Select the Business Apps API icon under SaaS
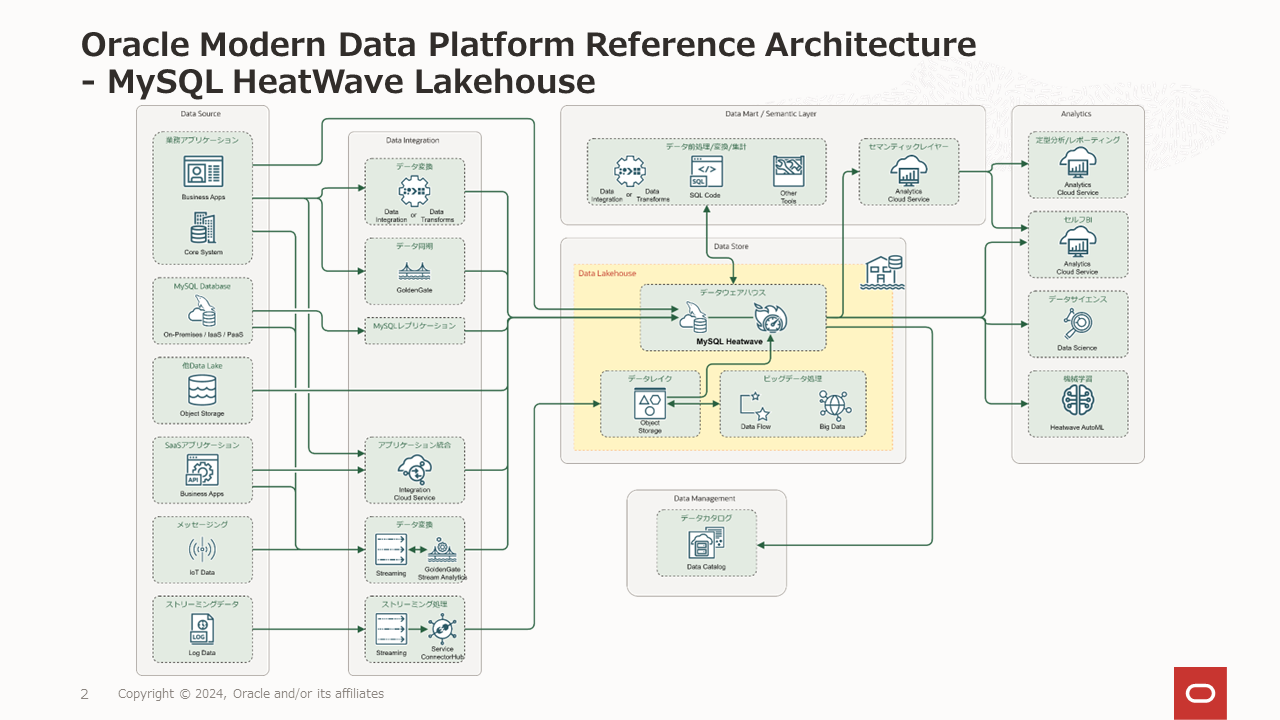Image resolution: width=1280 pixels, height=720 pixels. [202, 469]
